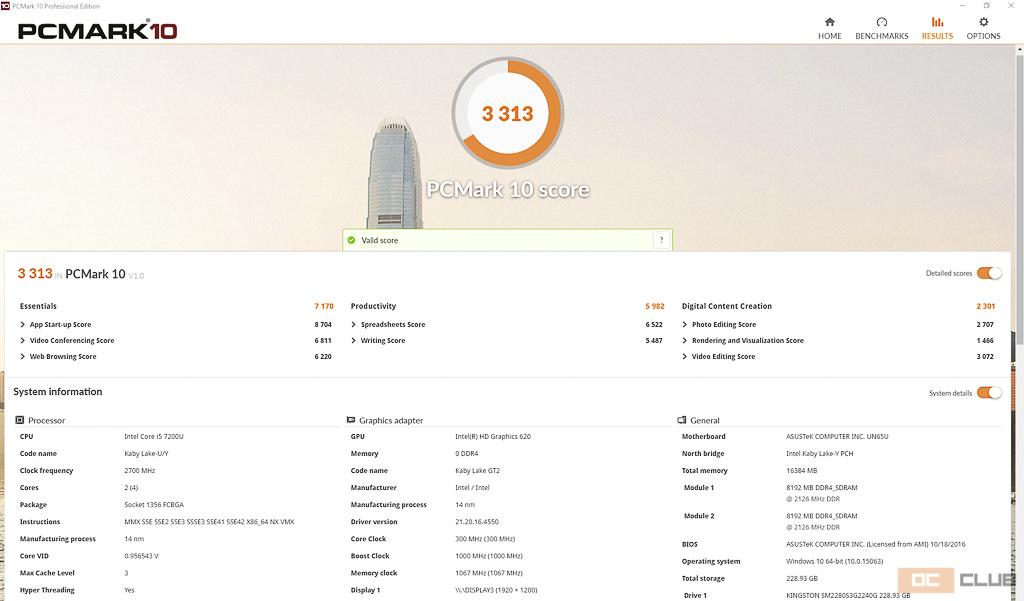Switch to the BENCHMARKS tab label
The height and width of the screenshot is (601, 1024).
pos(882,36)
